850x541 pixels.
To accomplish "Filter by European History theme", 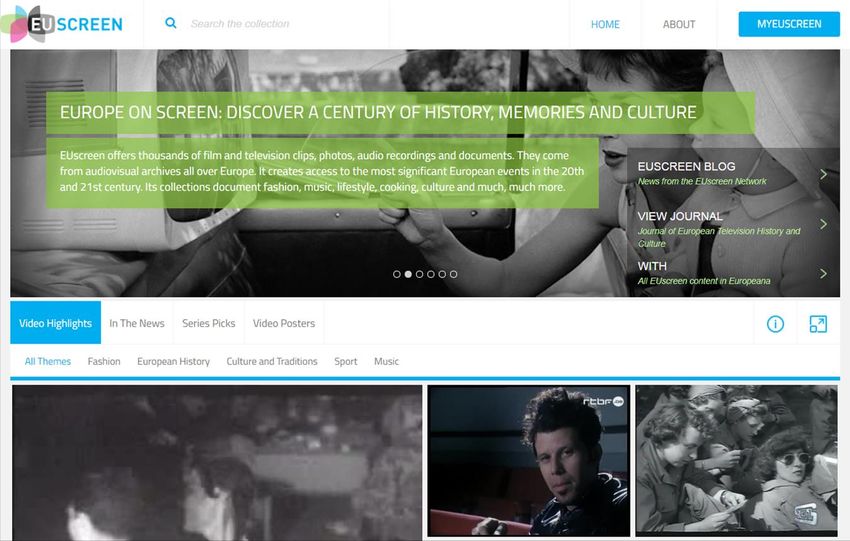I will click(173, 362).
